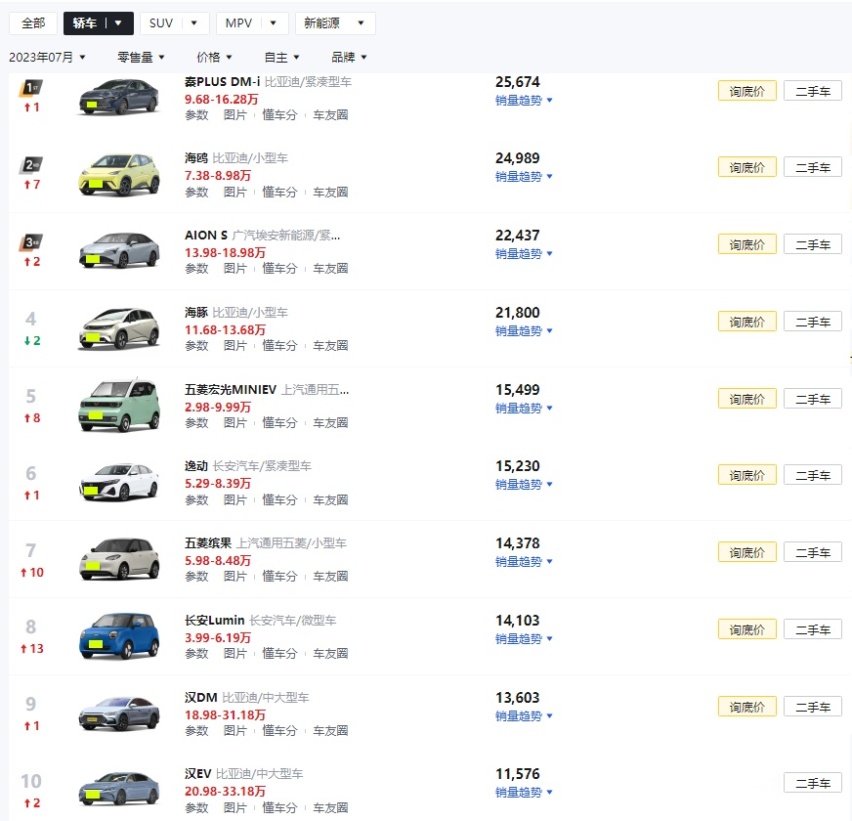Expand 销量趋势 for AION S

tap(523, 254)
